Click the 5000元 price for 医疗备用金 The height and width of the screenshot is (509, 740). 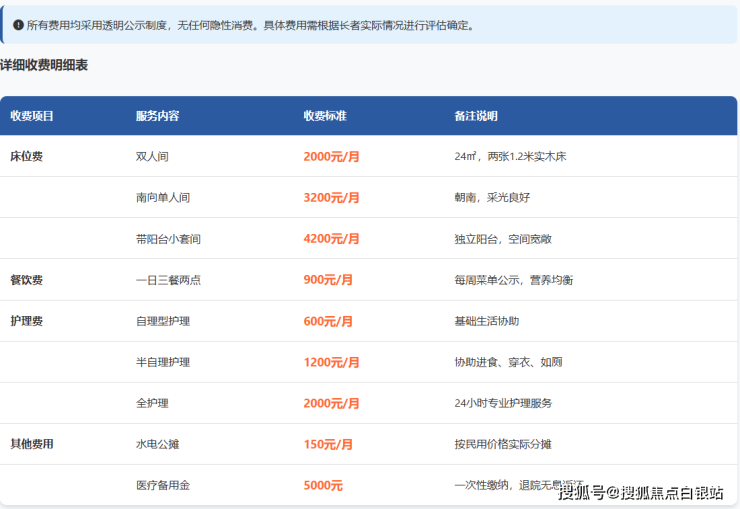point(323,485)
